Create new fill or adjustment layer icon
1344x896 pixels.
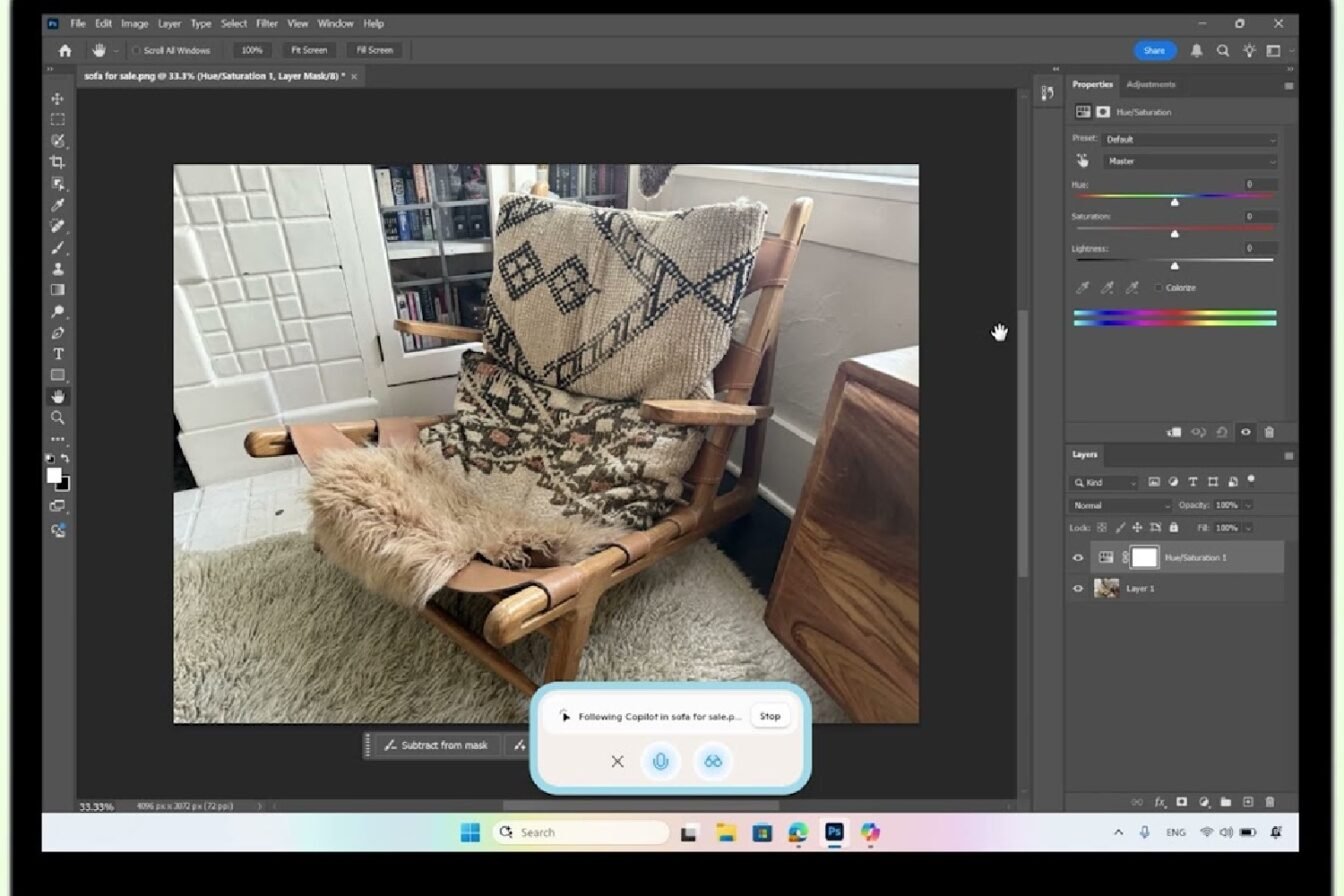click(x=1204, y=802)
